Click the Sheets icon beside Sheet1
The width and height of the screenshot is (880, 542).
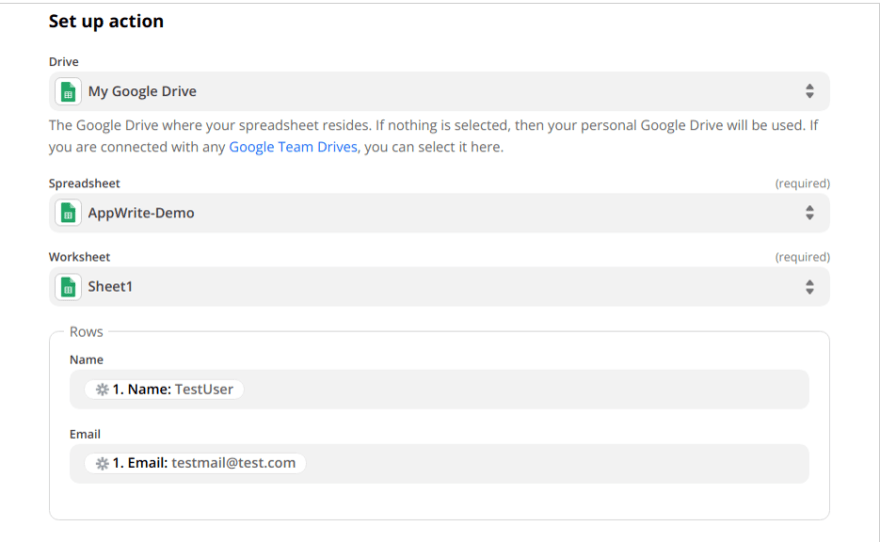click(68, 287)
